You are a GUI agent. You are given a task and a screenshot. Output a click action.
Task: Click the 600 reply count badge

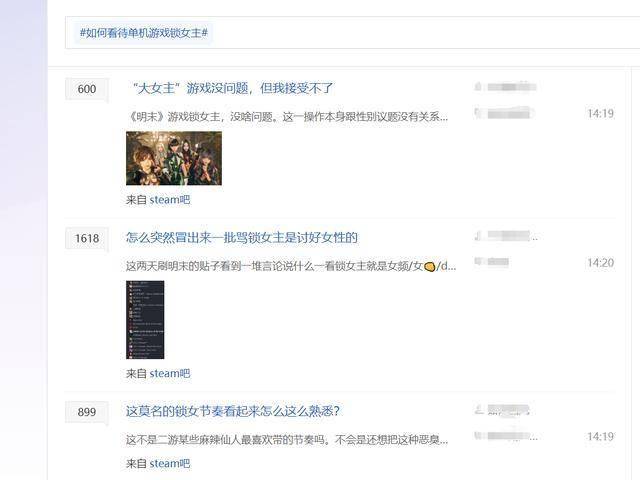click(x=87, y=89)
